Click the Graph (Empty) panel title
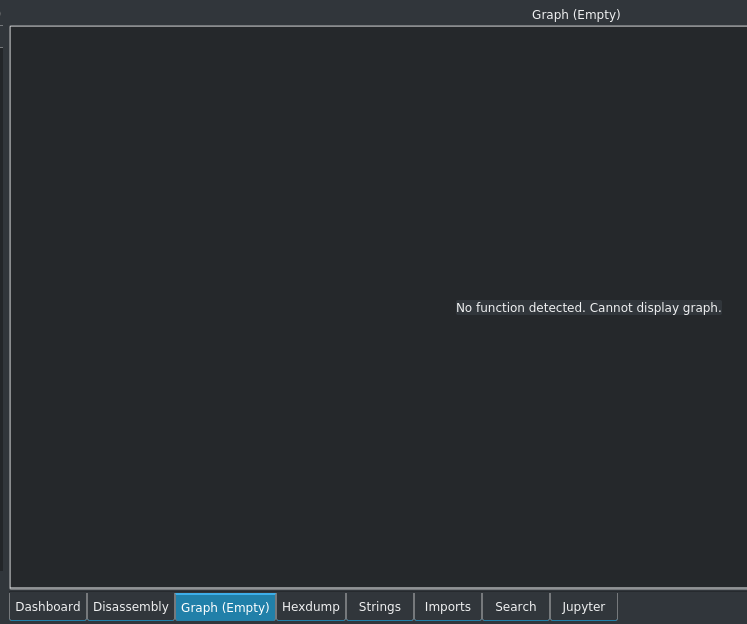The width and height of the screenshot is (747, 624). [x=576, y=15]
